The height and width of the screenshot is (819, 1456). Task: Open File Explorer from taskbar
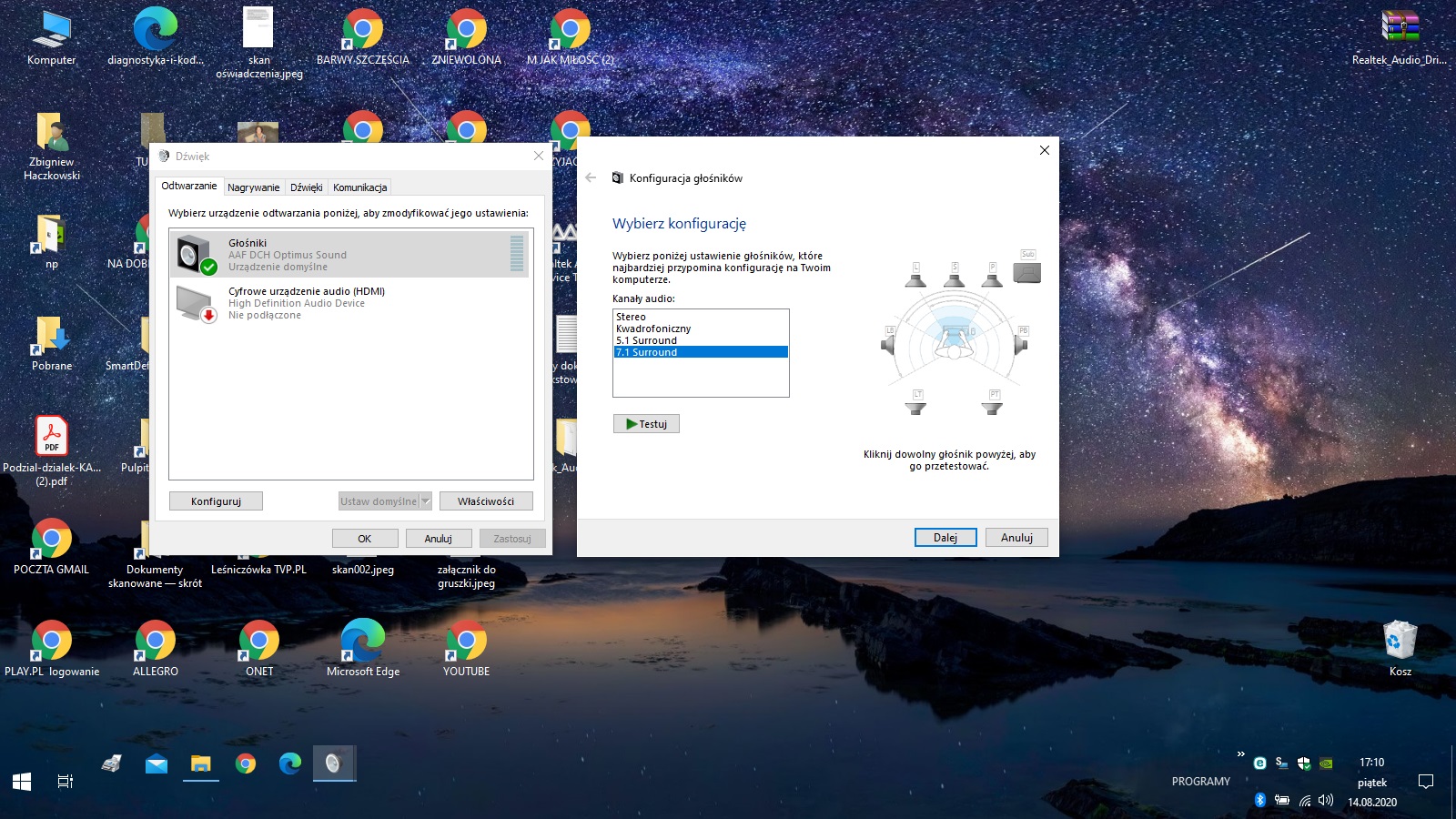tap(201, 763)
